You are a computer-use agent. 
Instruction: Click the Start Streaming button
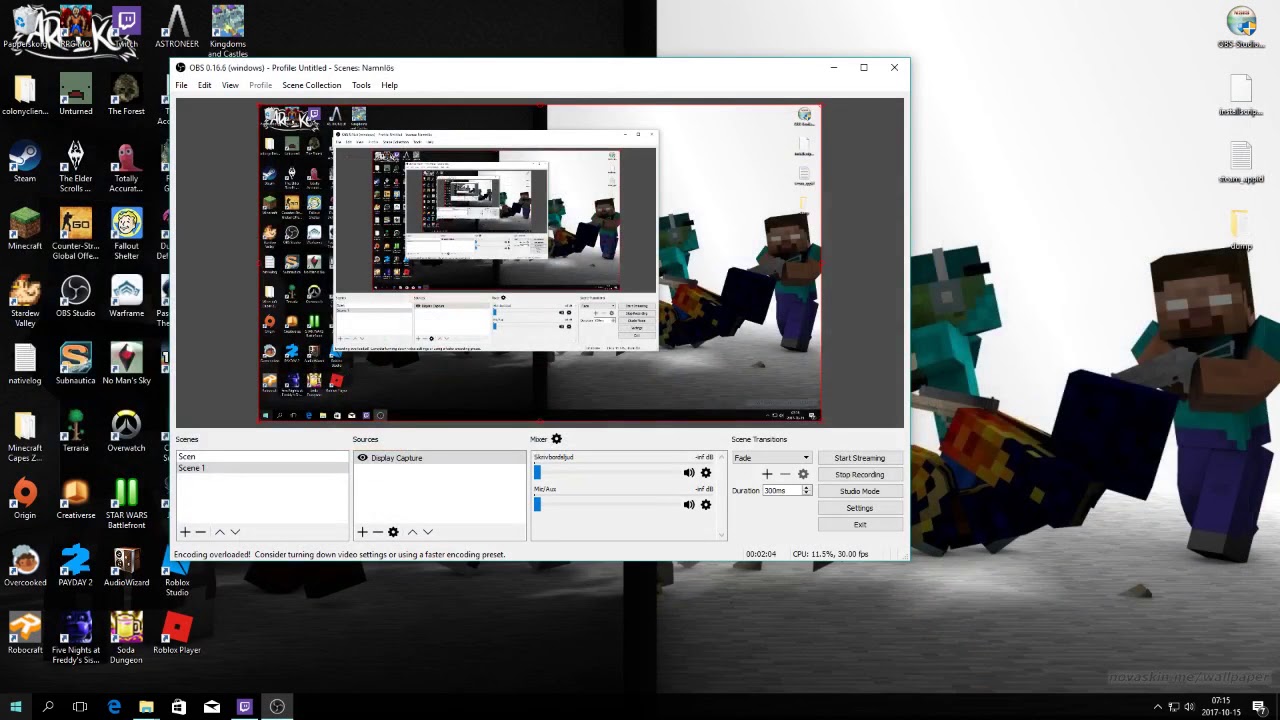860,458
